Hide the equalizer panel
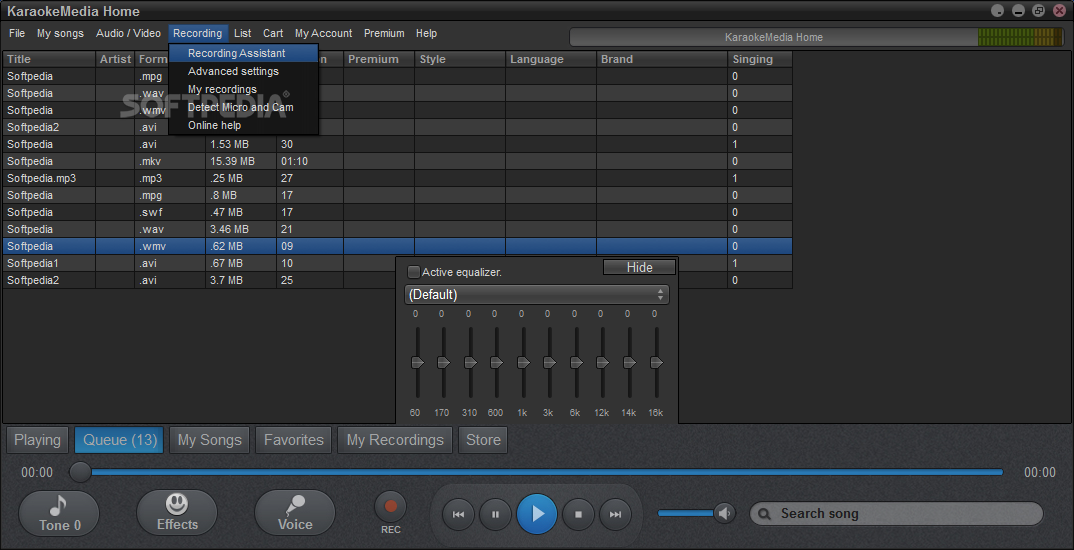 pos(640,267)
